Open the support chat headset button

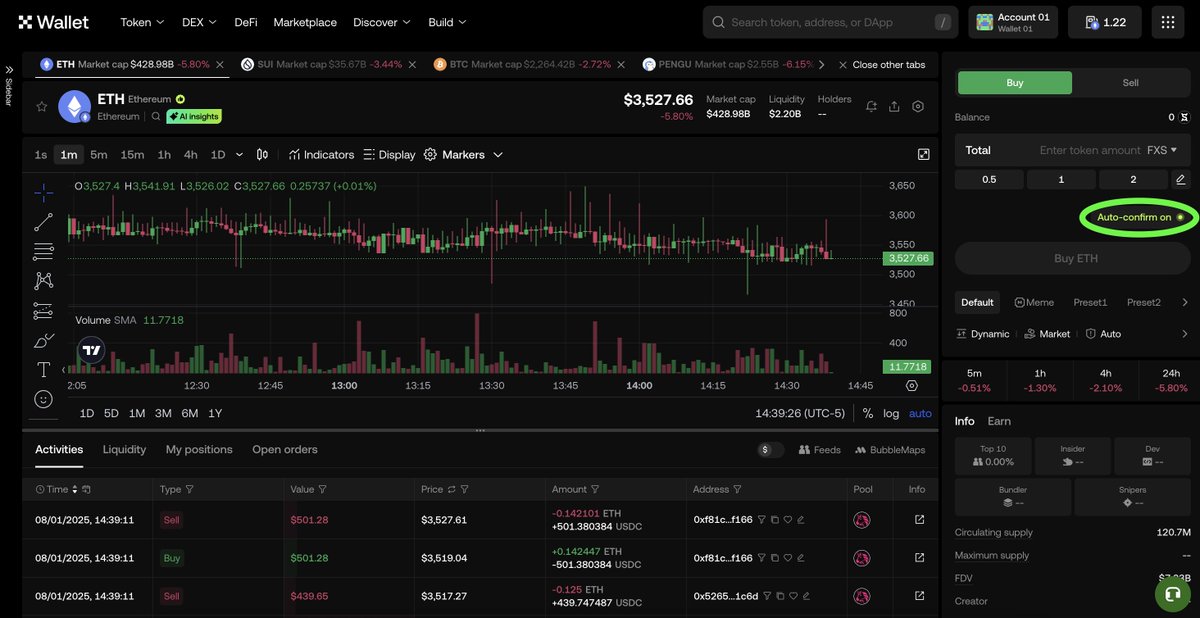point(1172,594)
